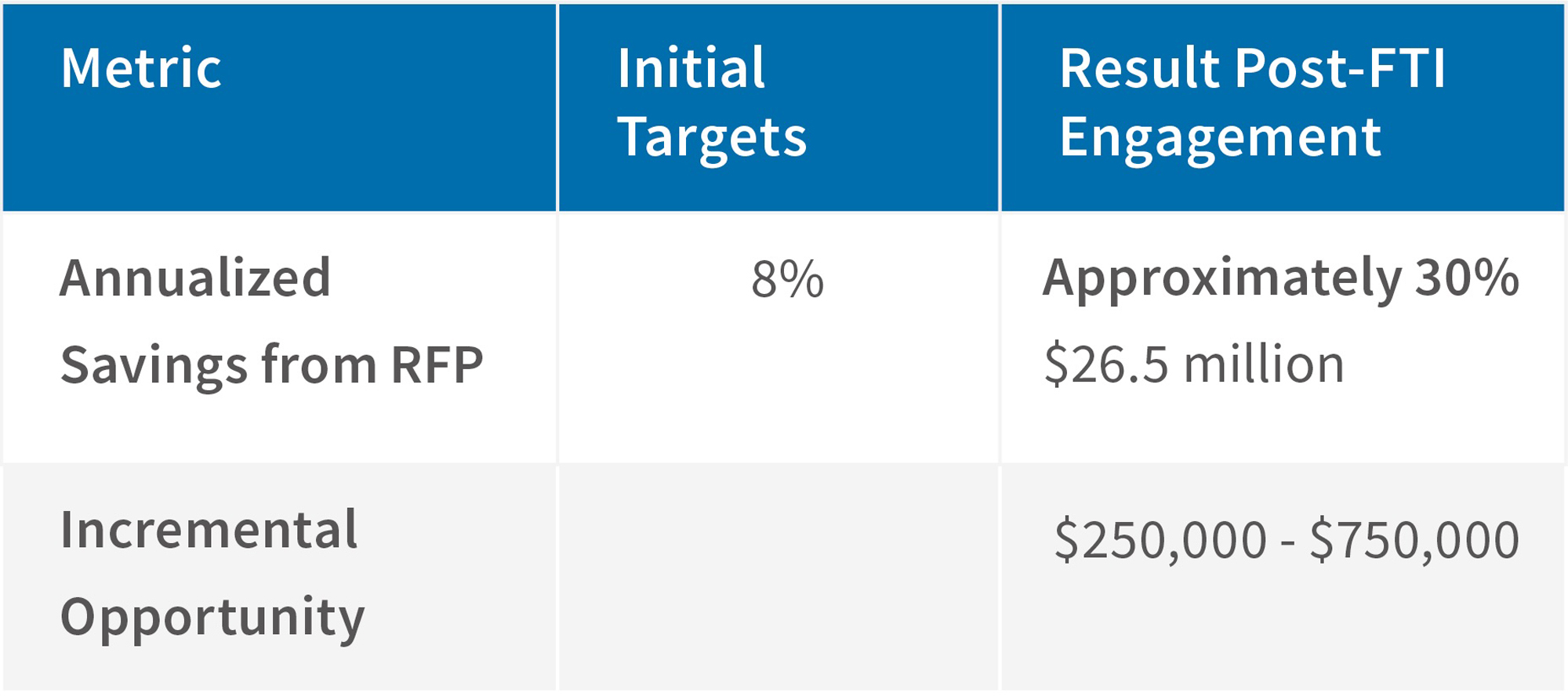Select the "30%" figure in the result column

pos(1467,279)
